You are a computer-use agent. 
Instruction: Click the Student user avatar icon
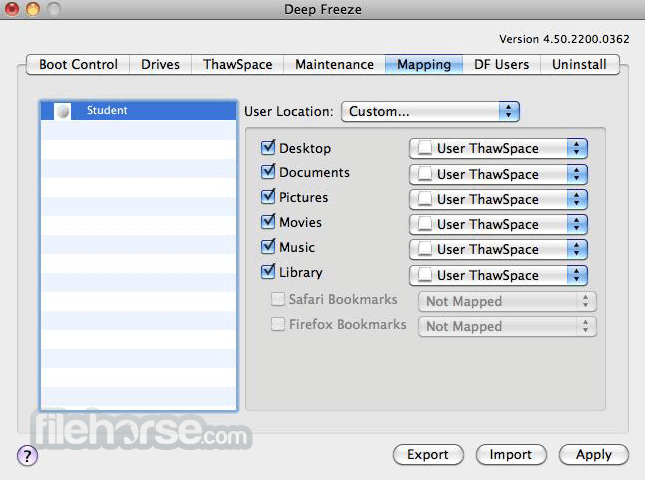pos(63,111)
